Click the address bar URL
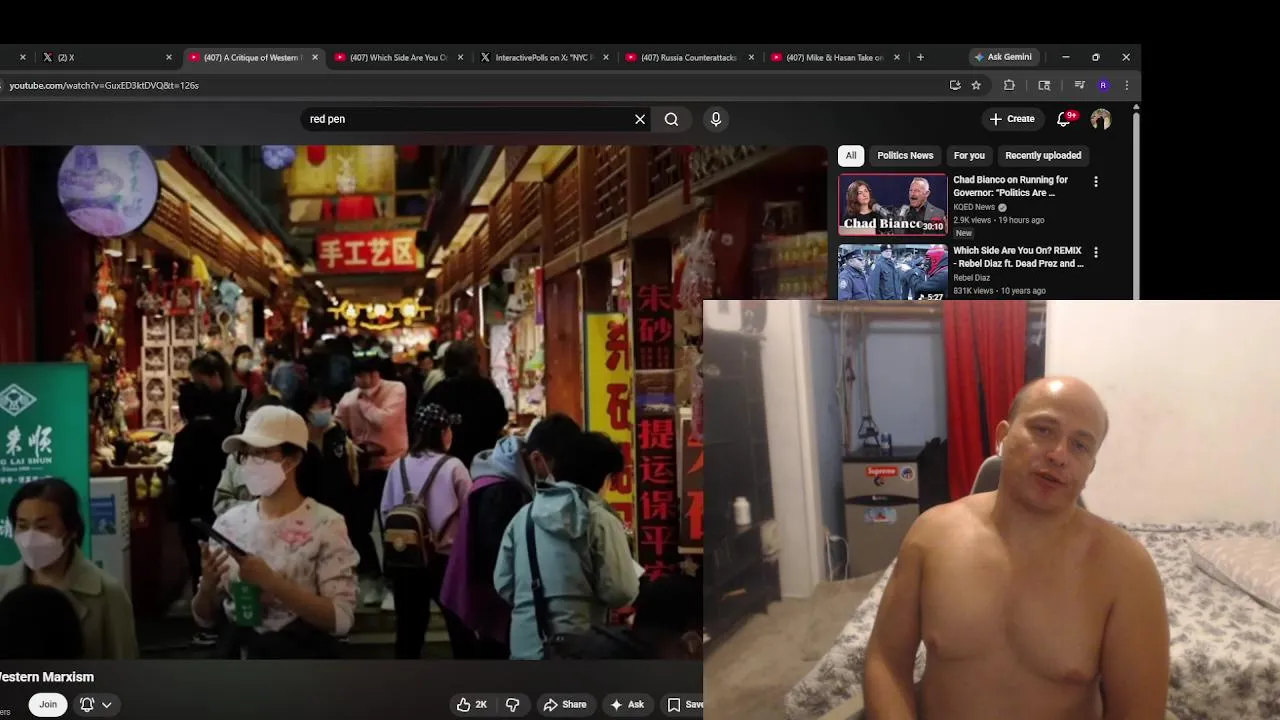The image size is (1280, 720). (x=104, y=85)
